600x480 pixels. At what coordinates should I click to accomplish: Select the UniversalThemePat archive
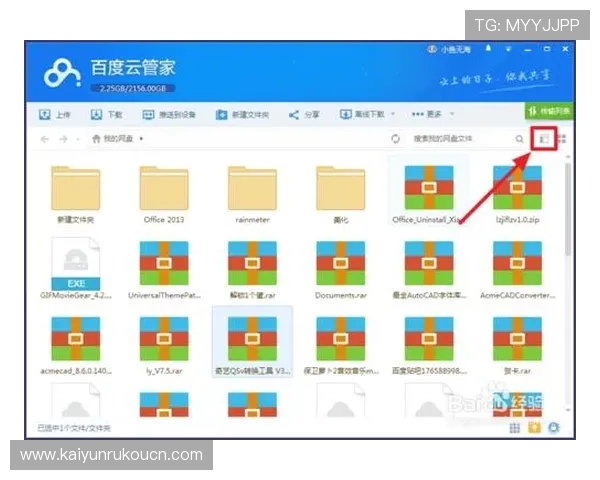164,270
